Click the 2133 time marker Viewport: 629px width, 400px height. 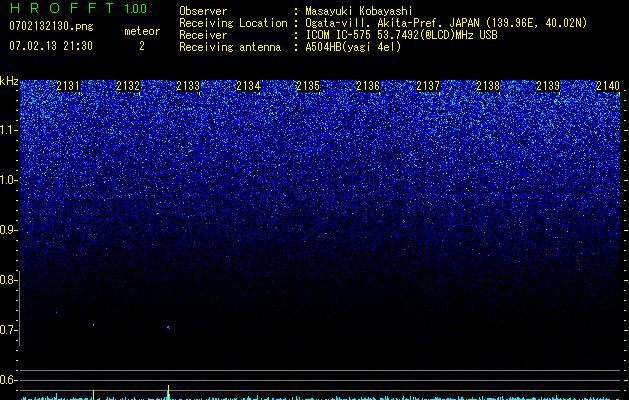pyautogui.click(x=188, y=86)
